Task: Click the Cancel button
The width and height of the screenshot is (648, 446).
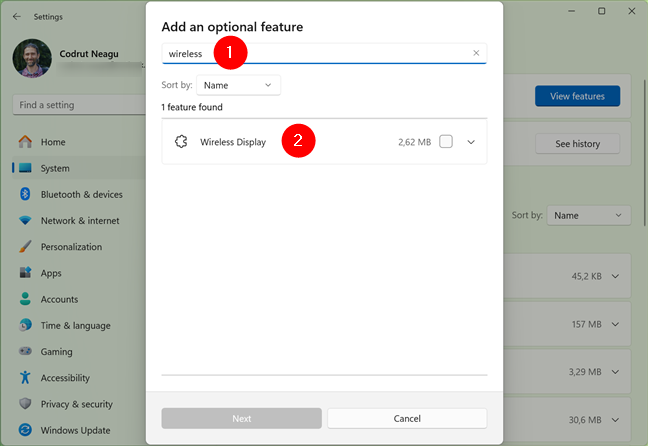Action: pos(407,418)
